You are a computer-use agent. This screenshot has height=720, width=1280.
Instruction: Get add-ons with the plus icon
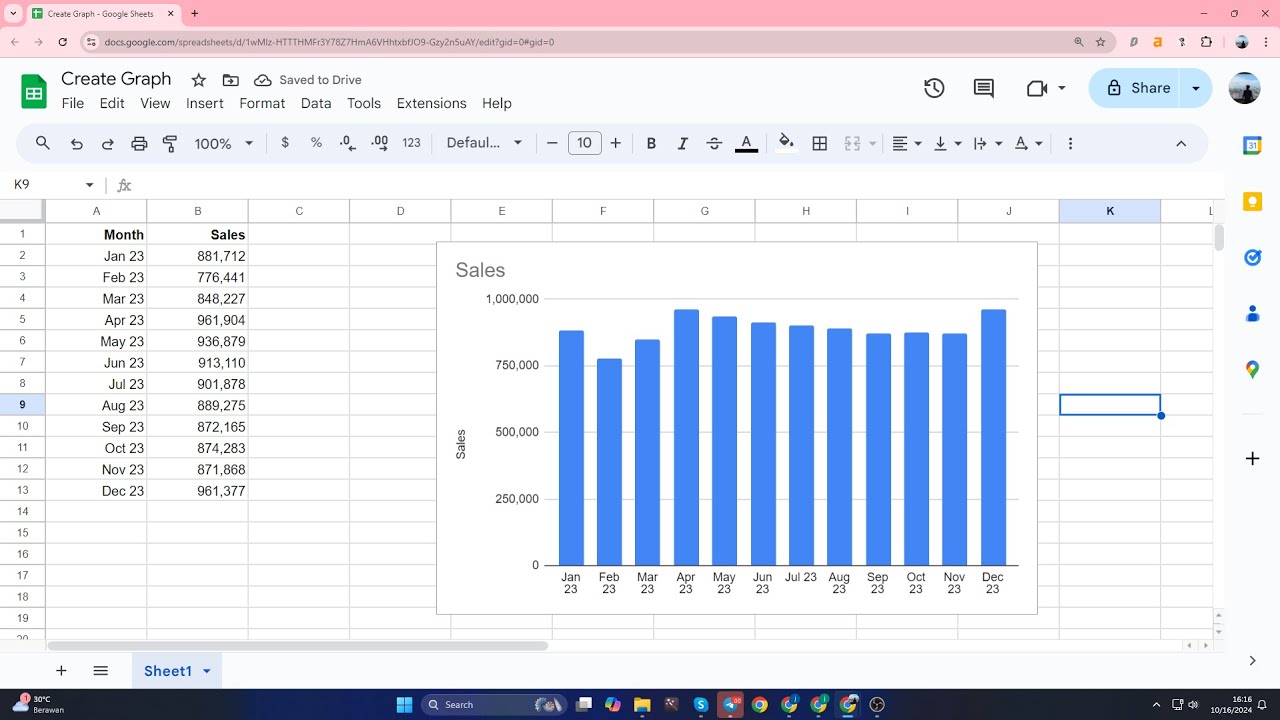[1252, 459]
